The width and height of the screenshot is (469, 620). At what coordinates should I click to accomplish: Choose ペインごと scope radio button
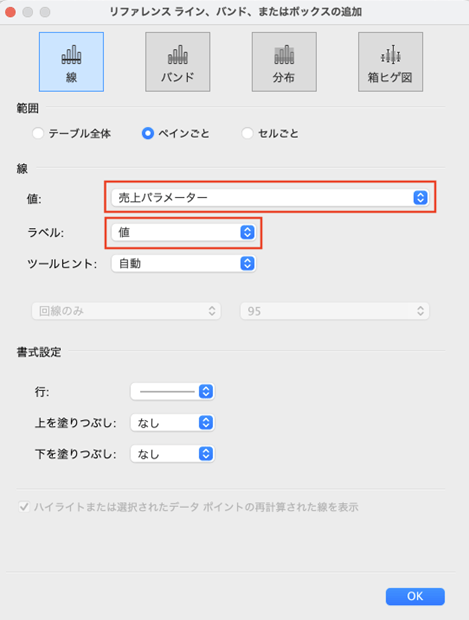[x=148, y=133]
